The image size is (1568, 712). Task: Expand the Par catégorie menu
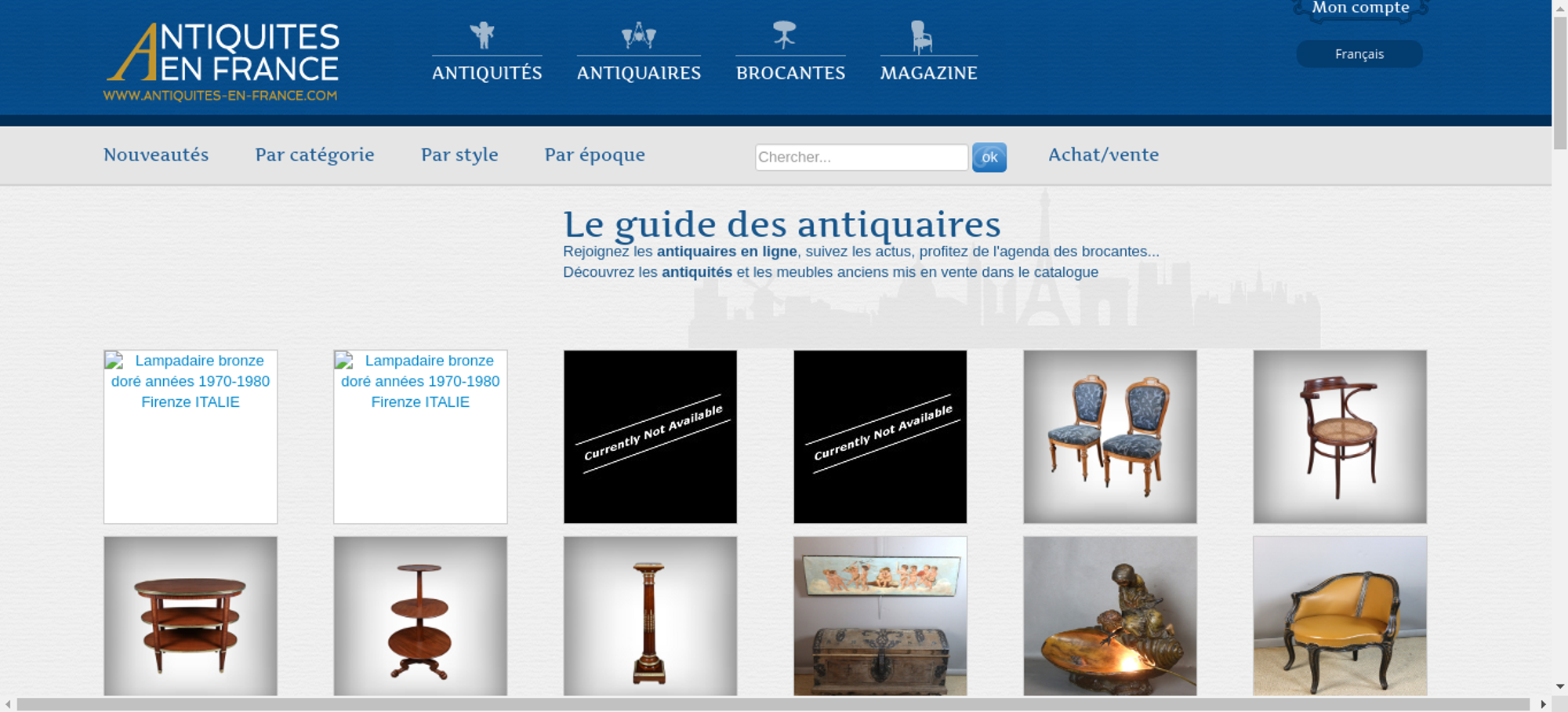314,155
